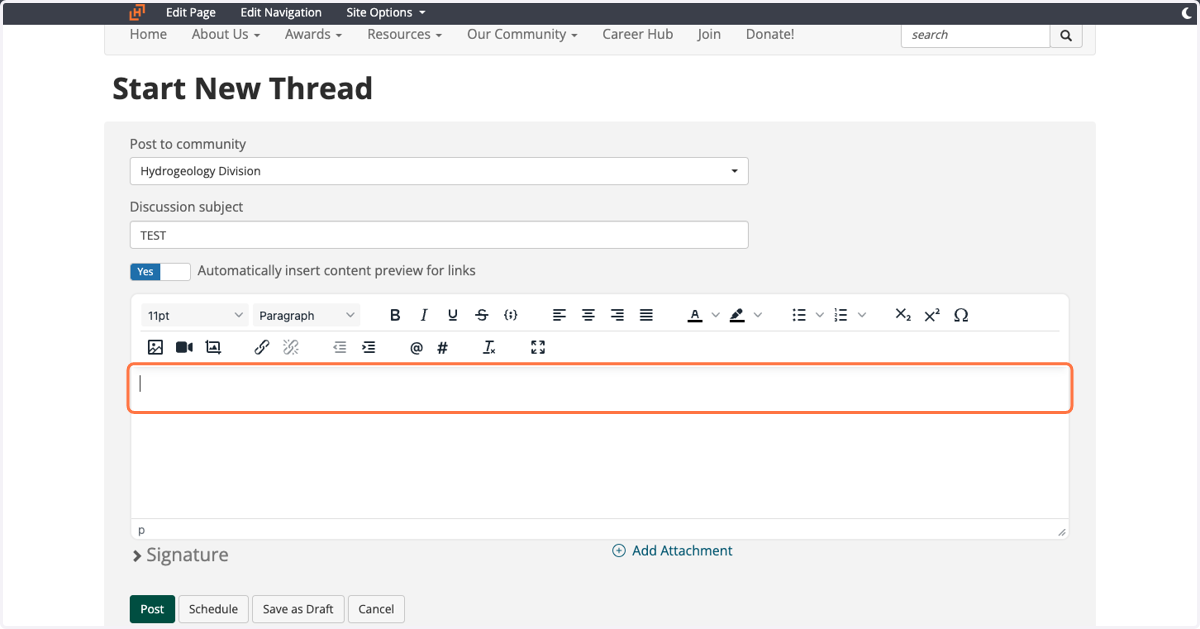Screen dimensions: 1200x629
Task: Click the Post button
Action: (152, 609)
